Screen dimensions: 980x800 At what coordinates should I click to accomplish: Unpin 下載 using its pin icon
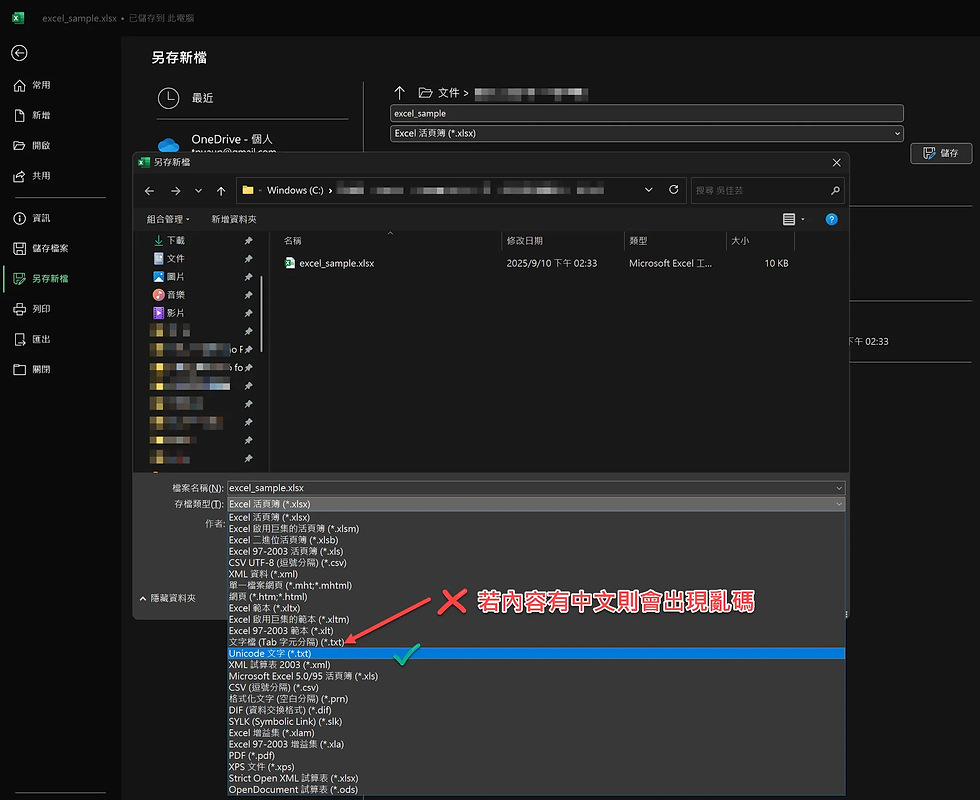pyautogui.click(x=249, y=241)
